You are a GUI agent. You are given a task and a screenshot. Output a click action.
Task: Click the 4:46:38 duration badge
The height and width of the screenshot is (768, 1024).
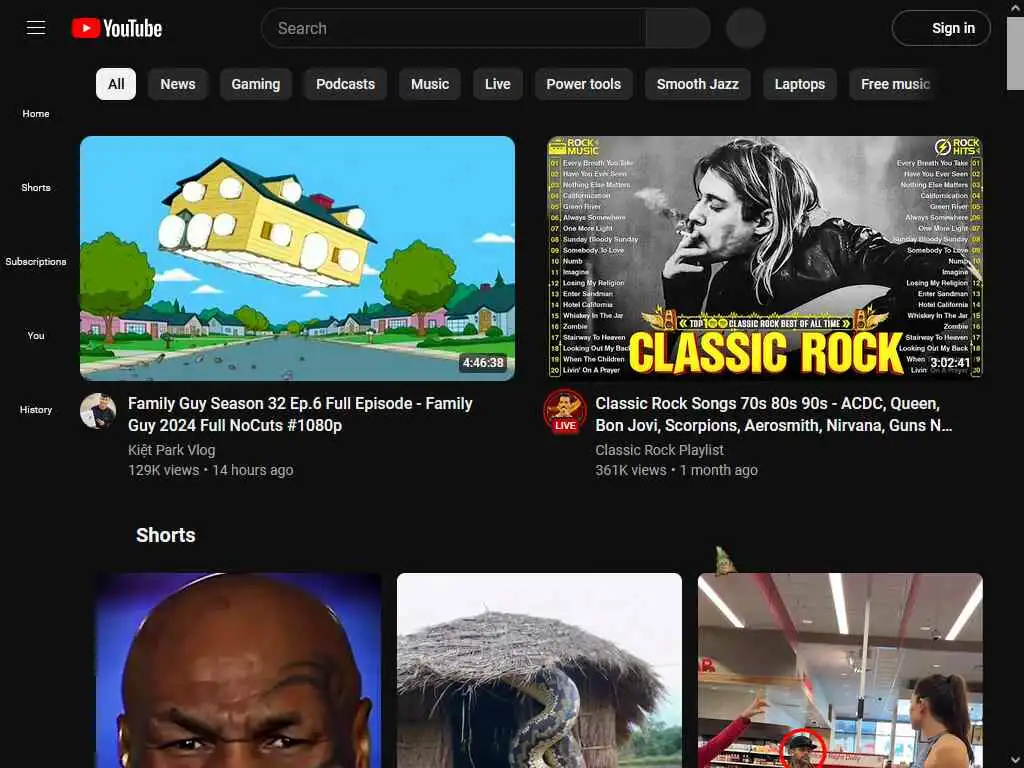pos(483,362)
